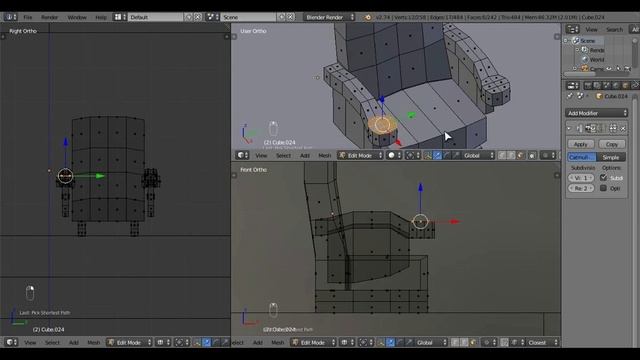The height and width of the screenshot is (360, 640).
Task: Adjust View subdivisions slider field
Action: click(x=581, y=178)
